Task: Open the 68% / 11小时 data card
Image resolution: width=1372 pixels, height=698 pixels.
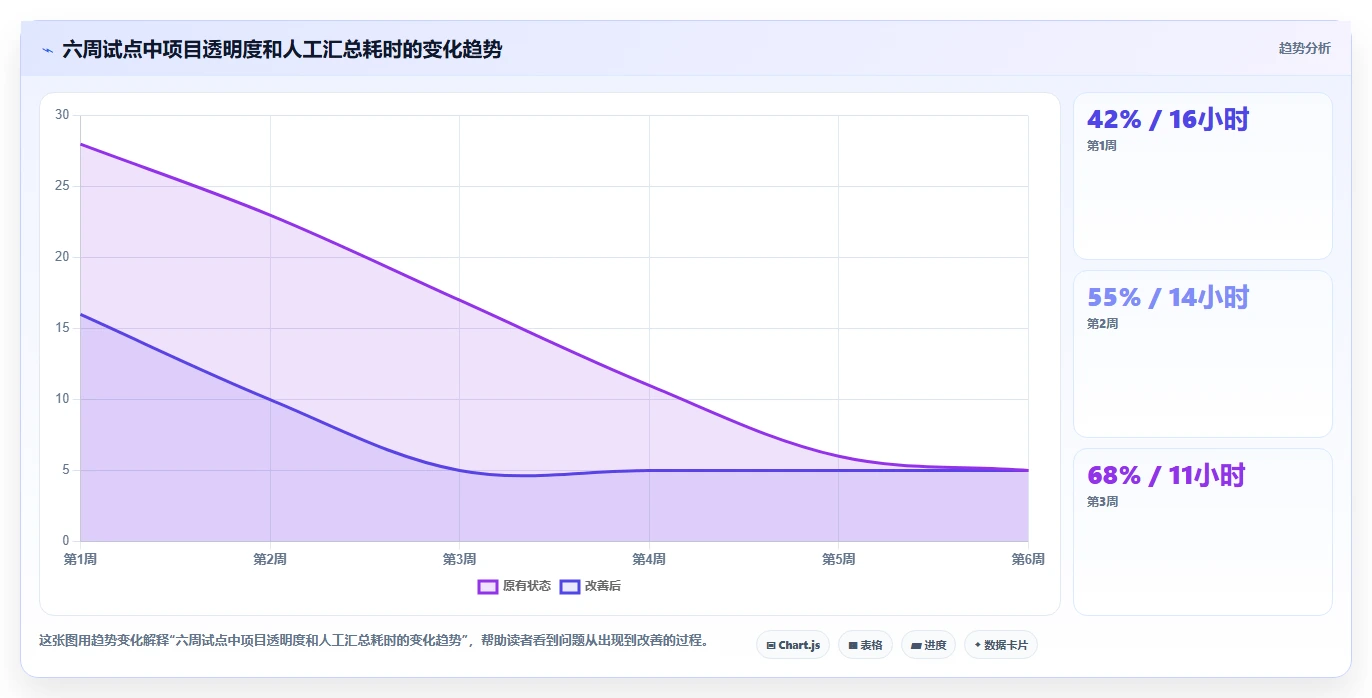Action: pyautogui.click(x=1202, y=532)
